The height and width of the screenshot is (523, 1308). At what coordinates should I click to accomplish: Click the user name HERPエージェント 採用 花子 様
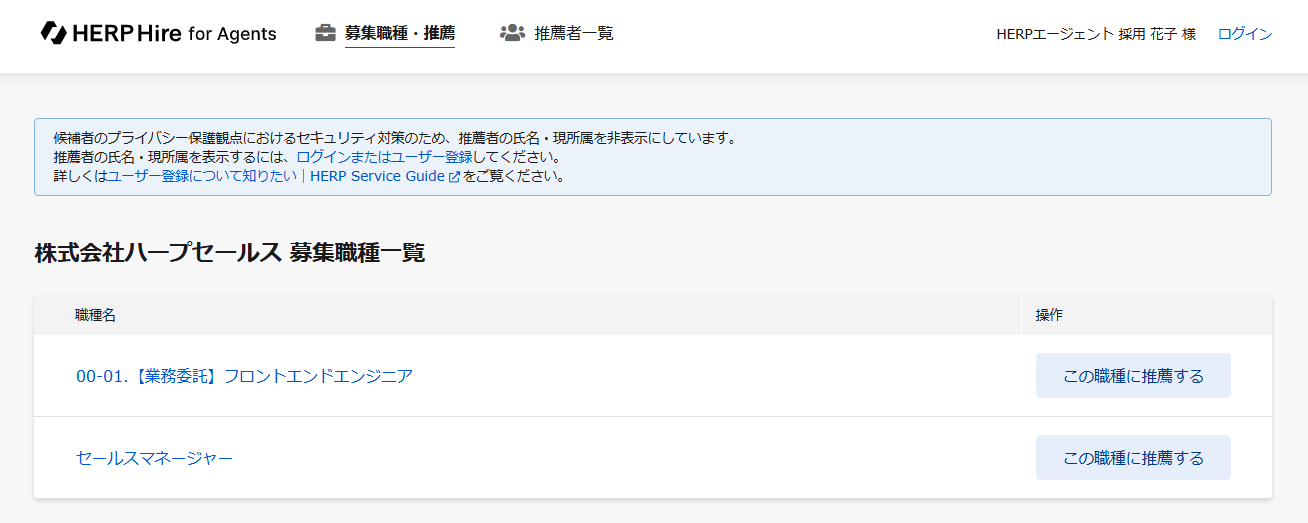[1096, 34]
